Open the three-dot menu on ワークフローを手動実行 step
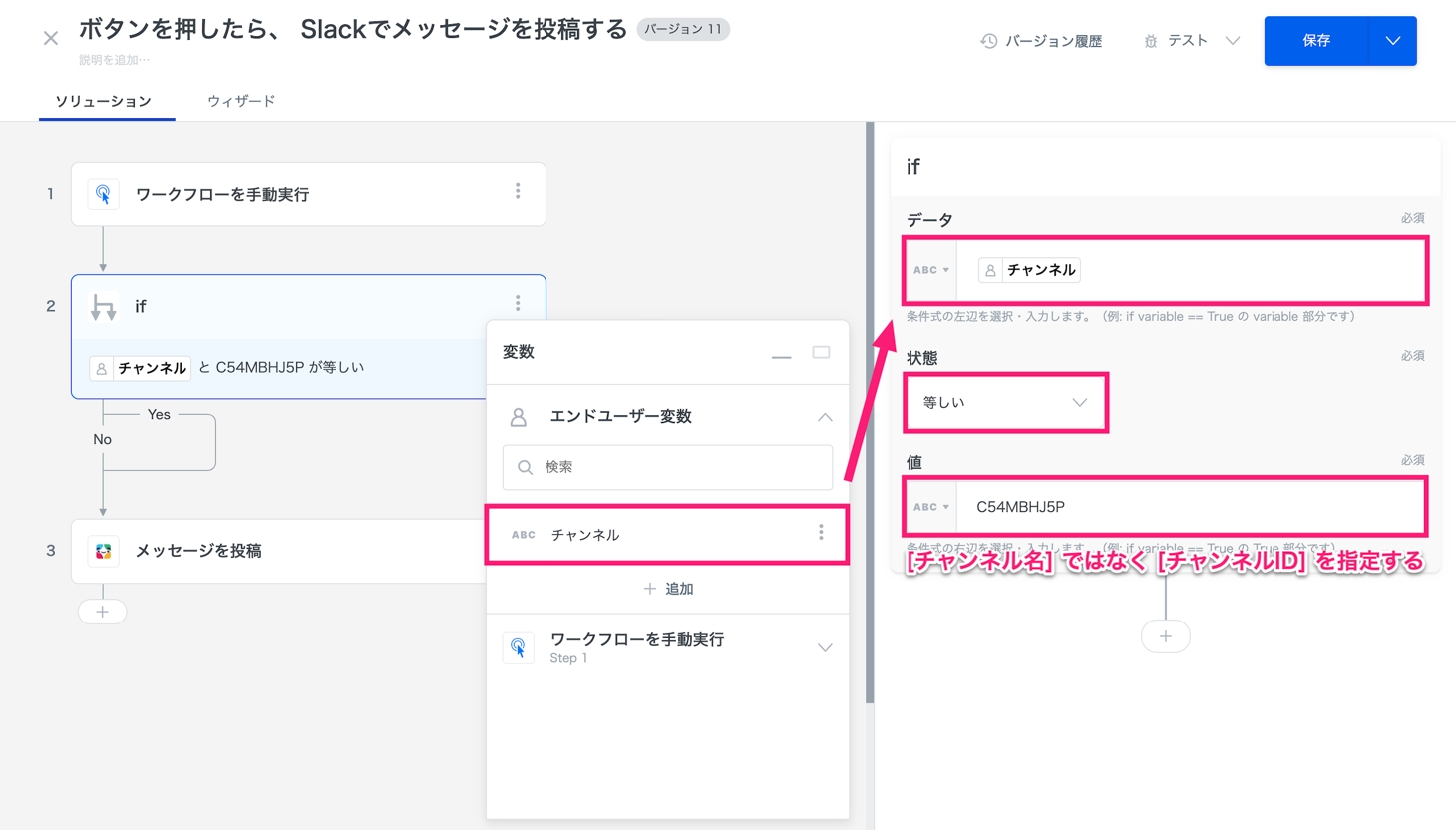1456x830 pixels. click(518, 192)
